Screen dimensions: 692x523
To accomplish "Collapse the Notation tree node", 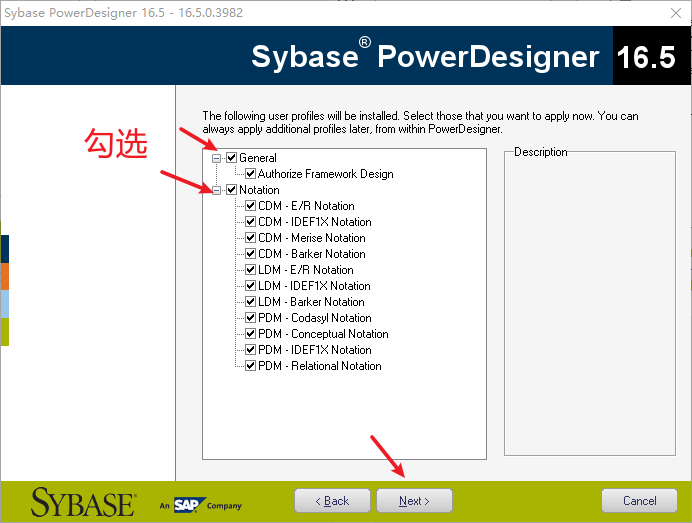I will 216,190.
